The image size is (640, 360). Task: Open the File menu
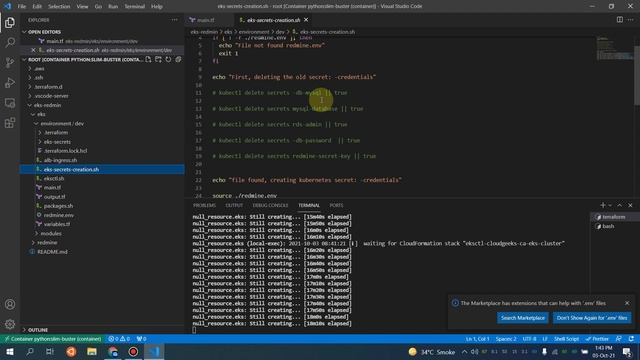pos(22,7)
